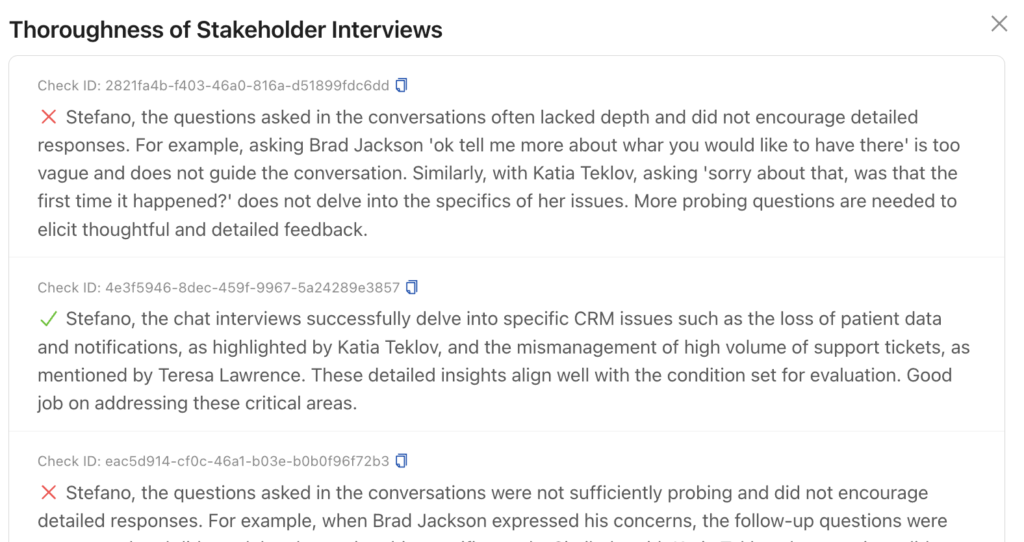The width and height of the screenshot is (1024, 542).
Task: Click the red fail X on the eac5d914 check
Action: [x=48, y=493]
